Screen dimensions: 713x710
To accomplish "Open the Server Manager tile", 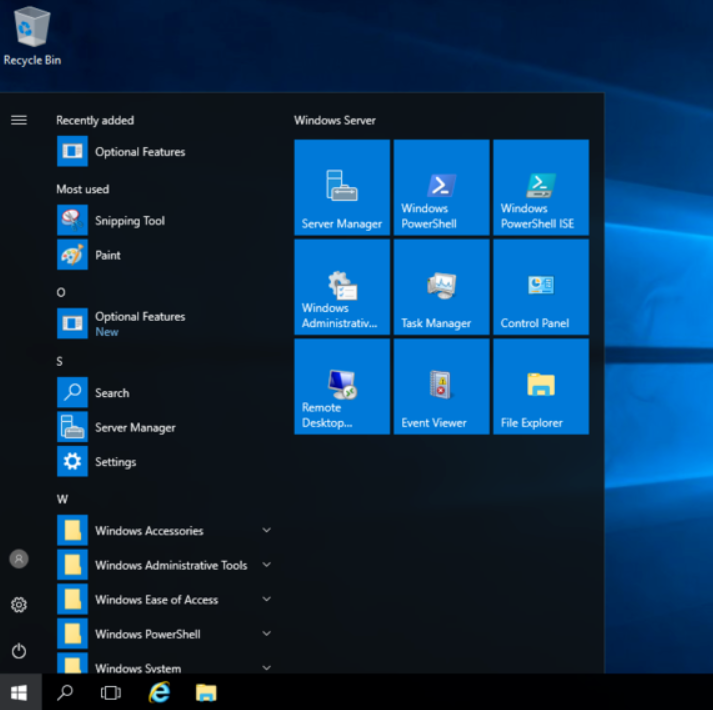I will click(342, 187).
